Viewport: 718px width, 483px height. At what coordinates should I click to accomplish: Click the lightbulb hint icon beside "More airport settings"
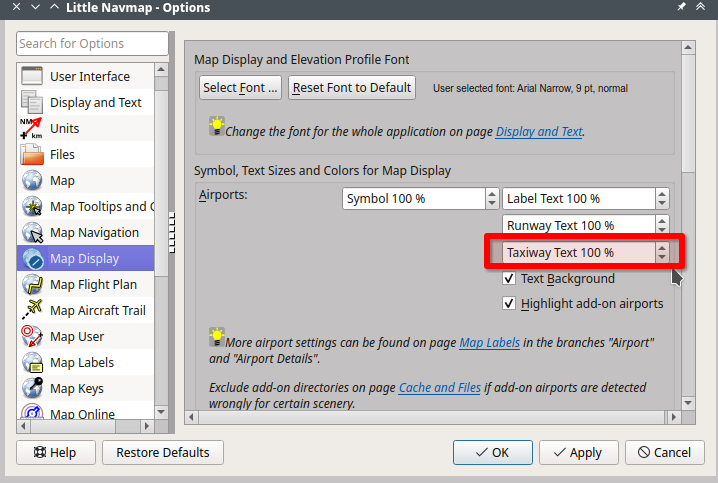(x=217, y=337)
